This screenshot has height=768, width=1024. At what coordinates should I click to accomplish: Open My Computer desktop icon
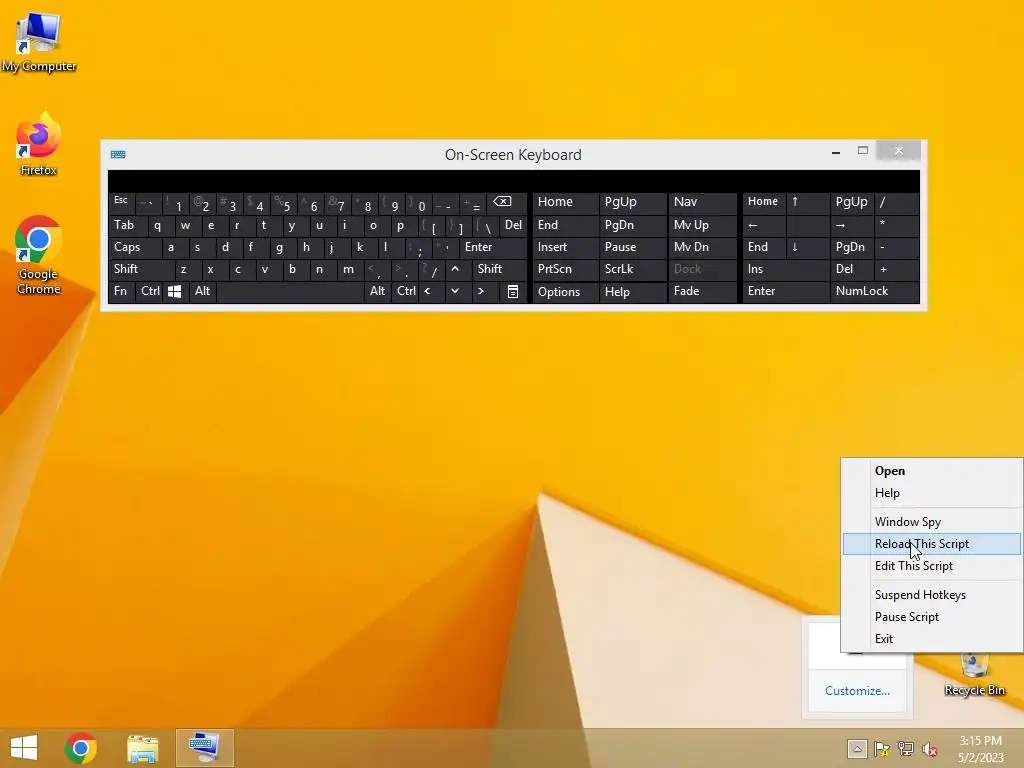tap(39, 42)
